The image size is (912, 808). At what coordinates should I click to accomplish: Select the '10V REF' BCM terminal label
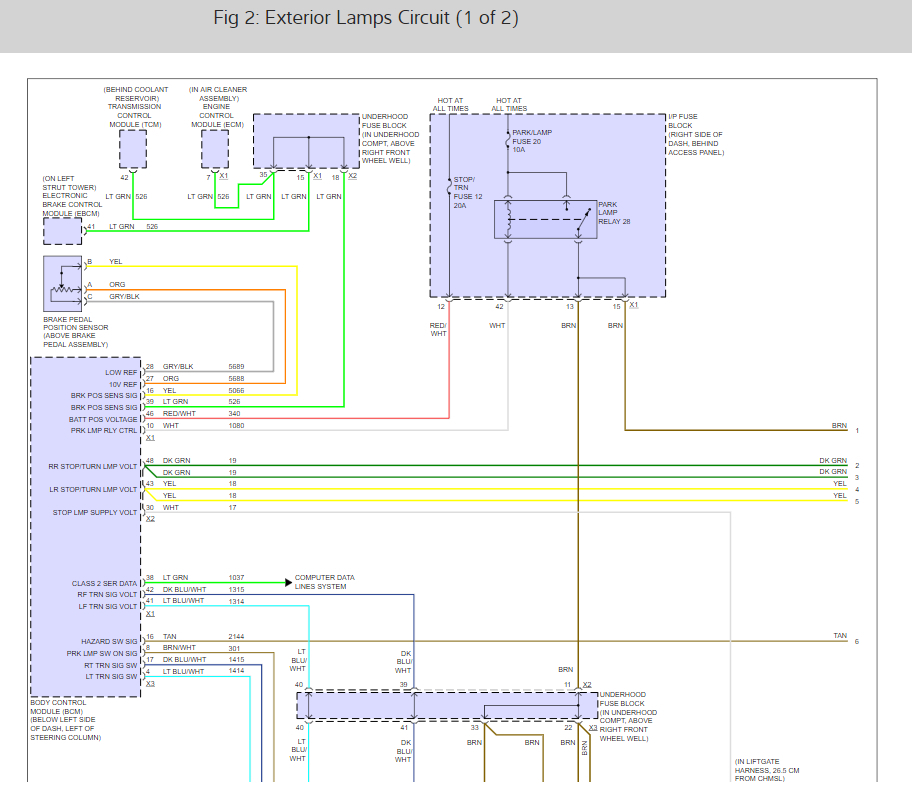pos(123,385)
